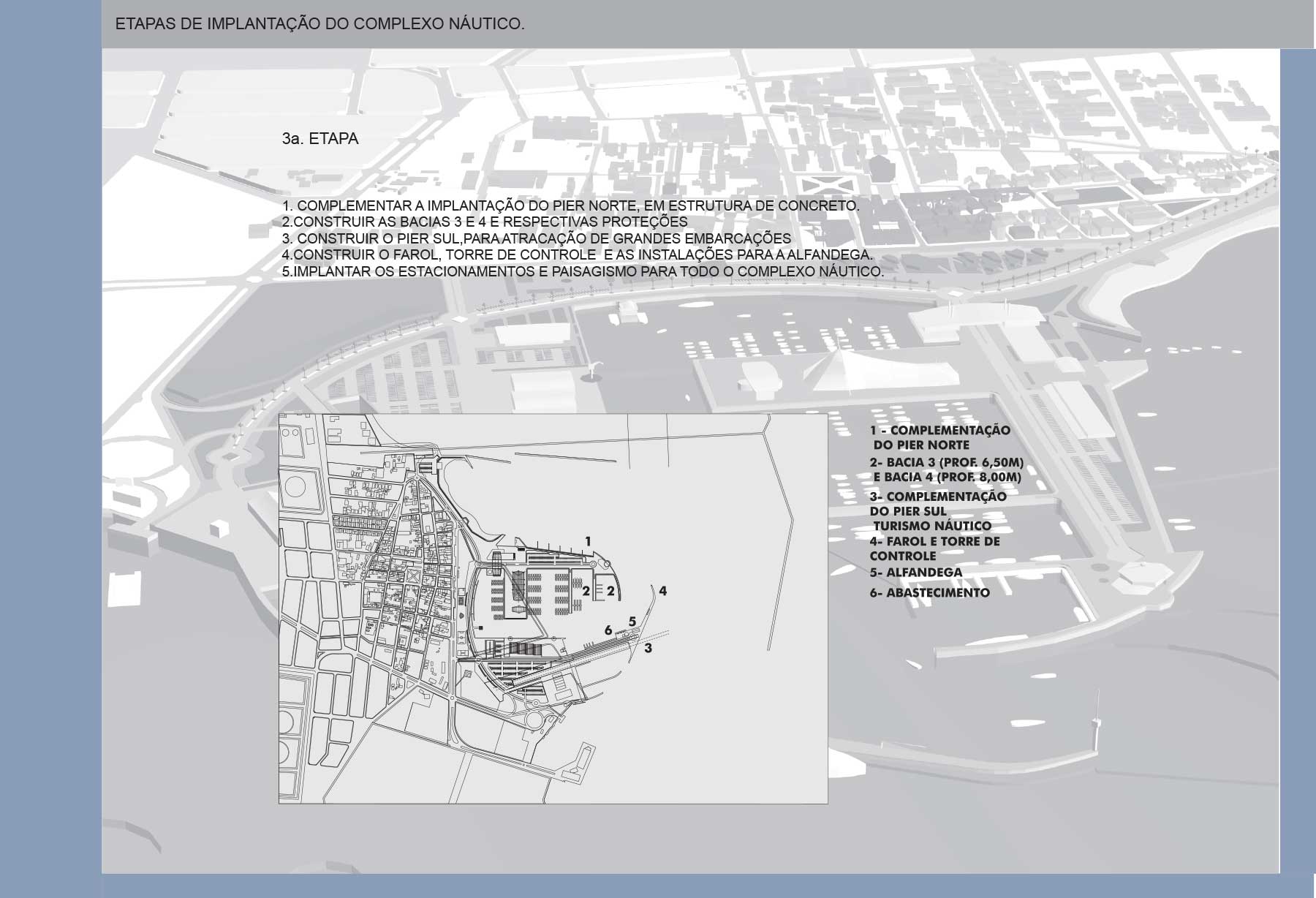Click legend entry '3- COMPLEMENTAÇÃO DO PIER SUL'

point(938,504)
